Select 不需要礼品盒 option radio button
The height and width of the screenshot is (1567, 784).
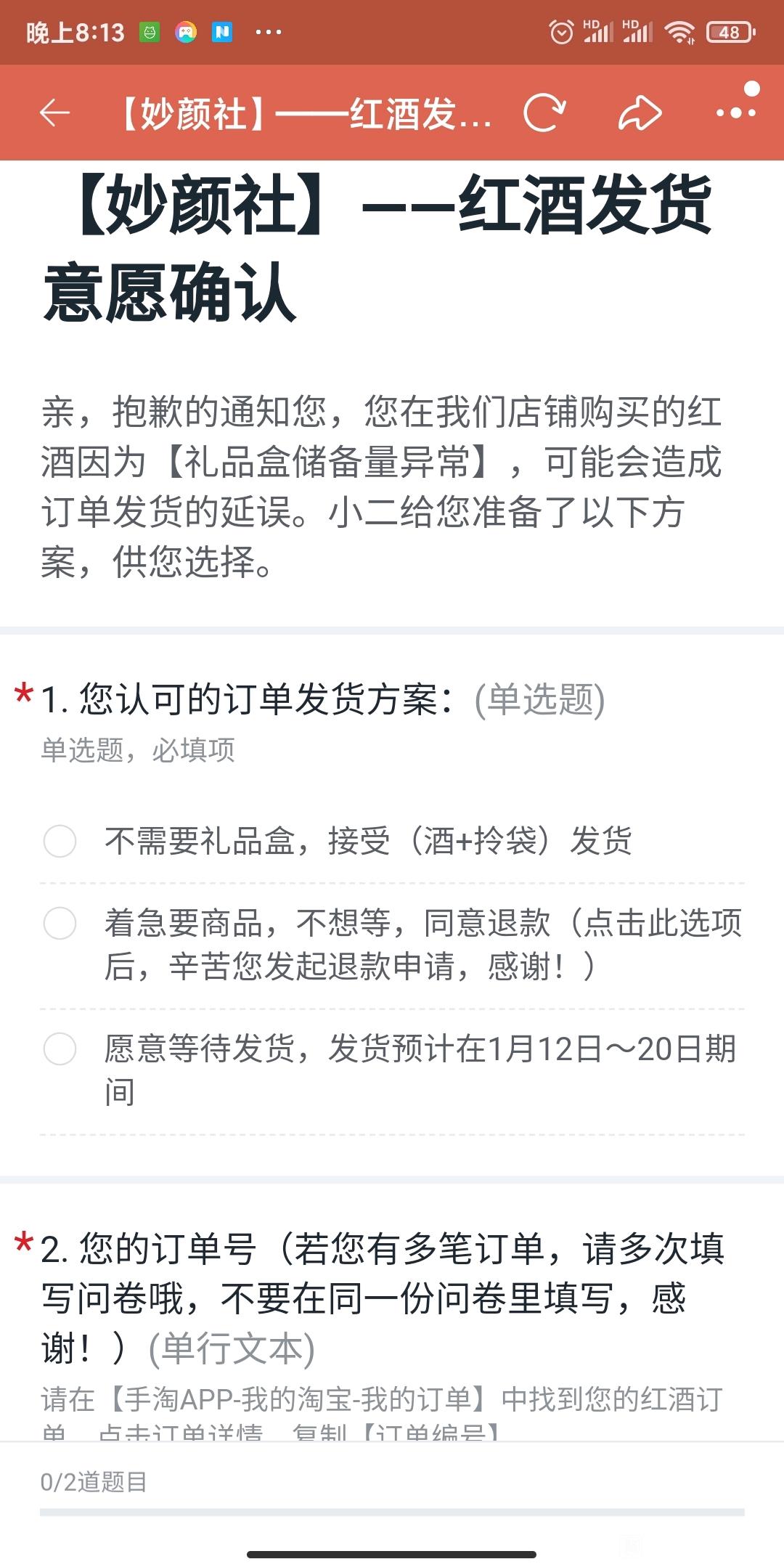[60, 841]
